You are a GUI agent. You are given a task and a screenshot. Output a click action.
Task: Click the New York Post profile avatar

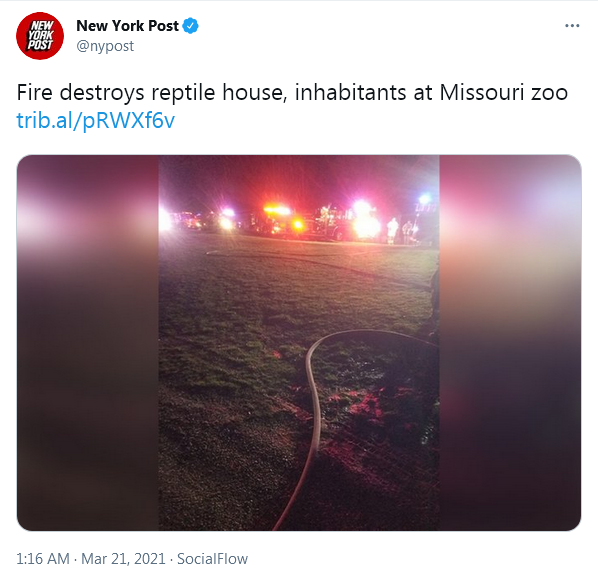pyautogui.click(x=40, y=35)
